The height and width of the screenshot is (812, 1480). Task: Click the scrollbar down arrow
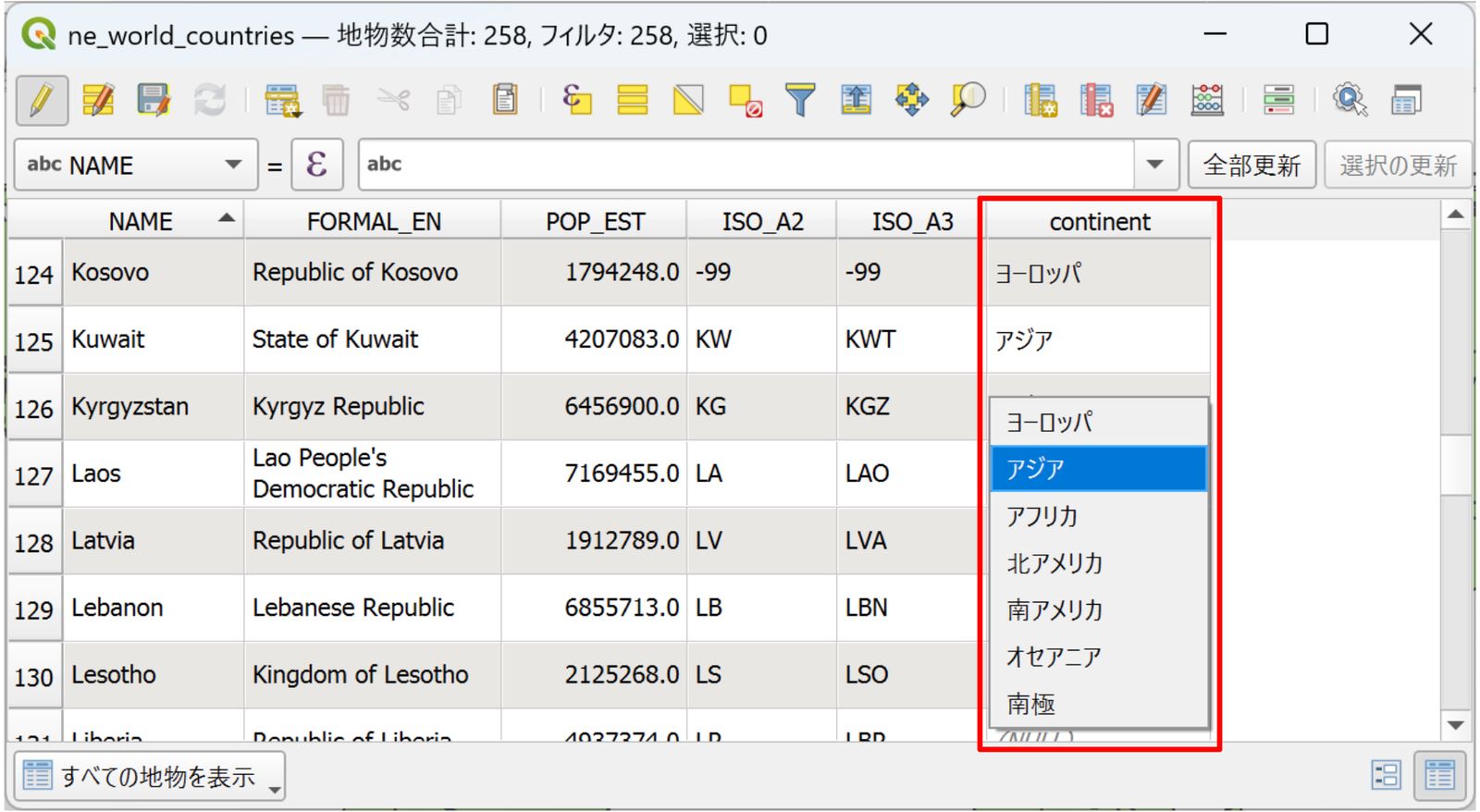tap(1456, 725)
